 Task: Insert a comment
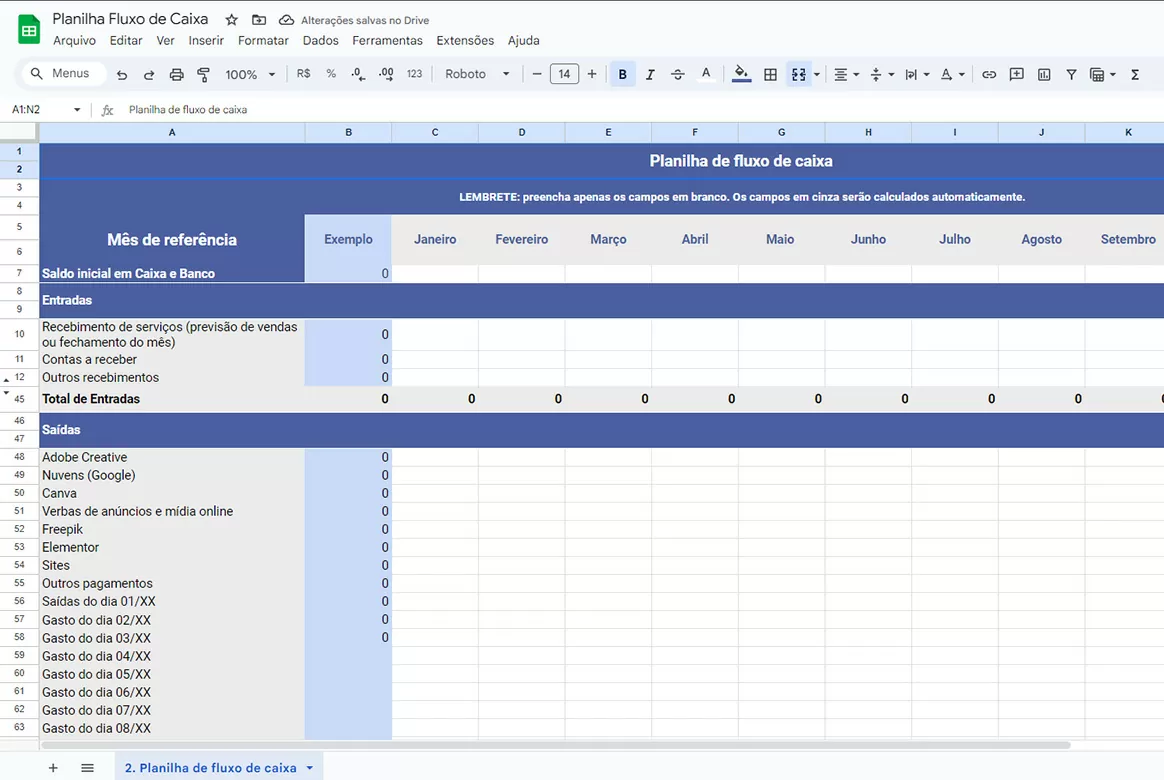coord(1016,74)
